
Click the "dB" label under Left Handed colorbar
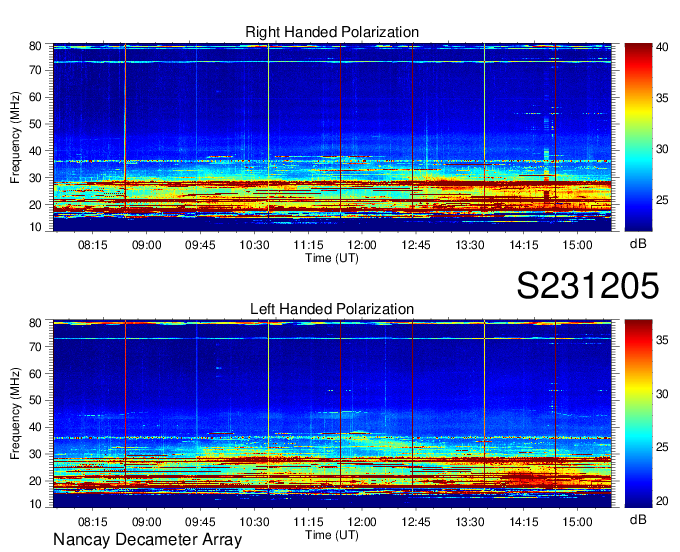638,519
